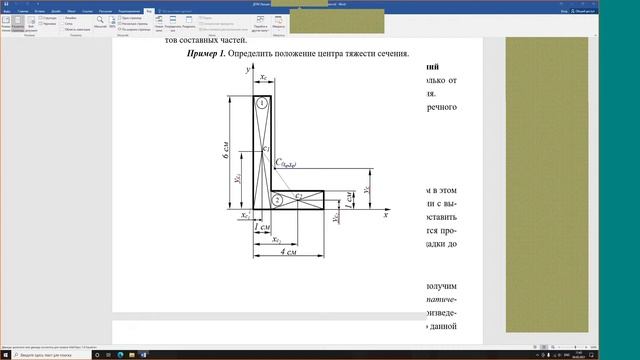Select Page Width (По ширине страницы) option
The height and width of the screenshot is (360, 640).
(x=134, y=29)
